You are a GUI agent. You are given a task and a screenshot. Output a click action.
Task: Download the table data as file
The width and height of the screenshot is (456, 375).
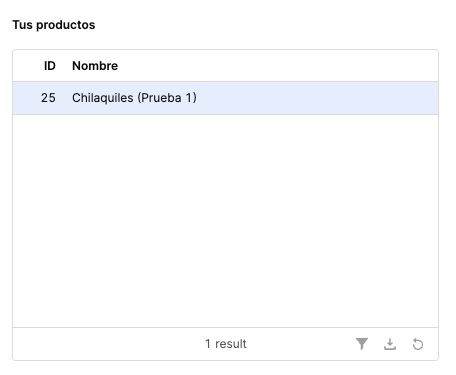(x=390, y=344)
